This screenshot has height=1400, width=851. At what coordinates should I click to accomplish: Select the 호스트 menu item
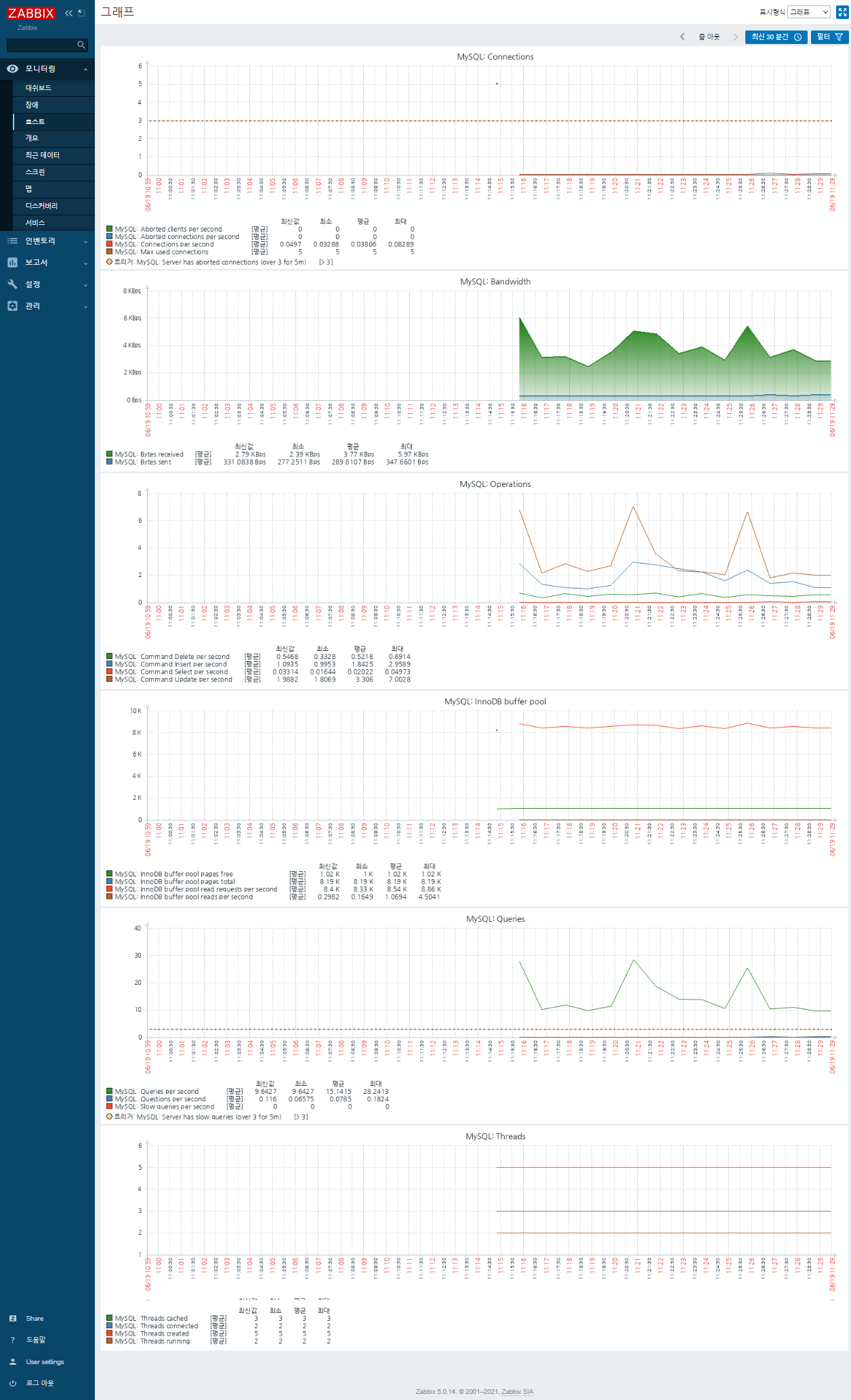click(54, 122)
